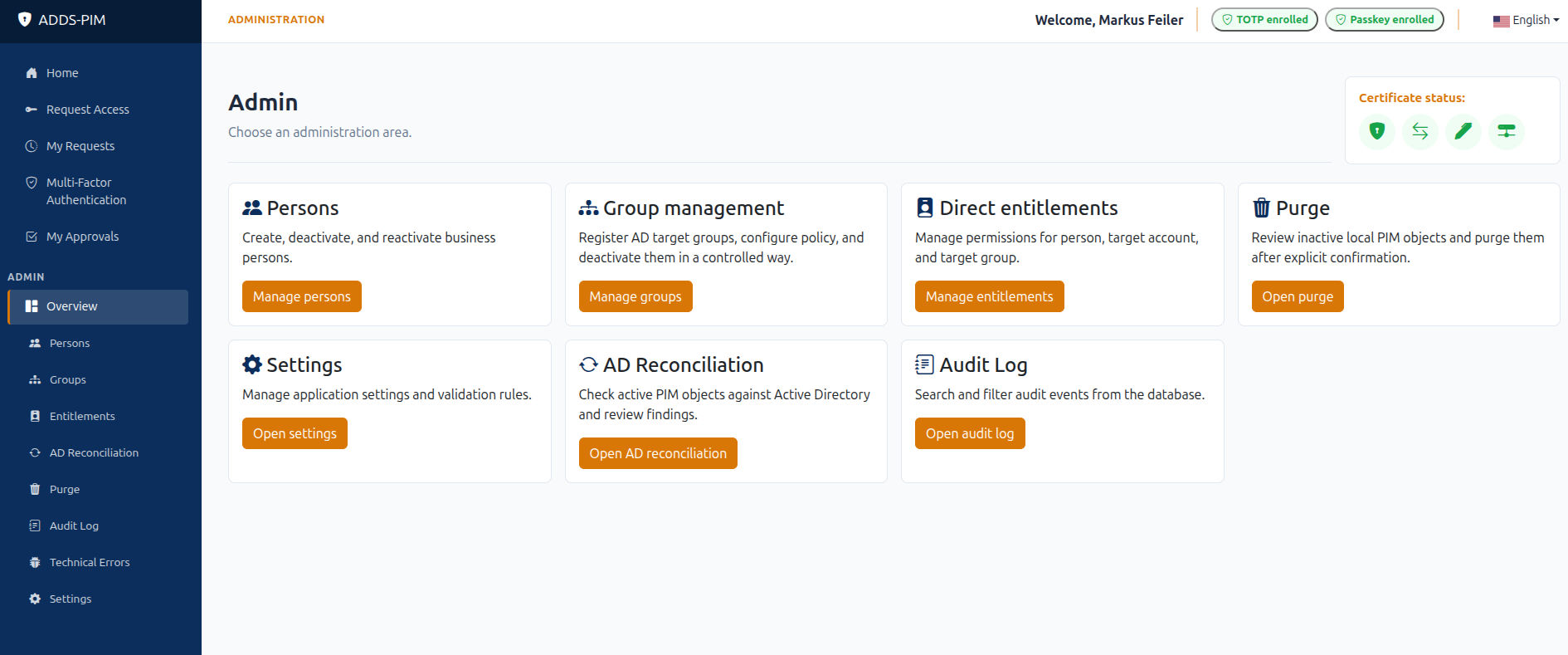Click the Manage entitlements button
The height and width of the screenshot is (655, 1568).
pos(990,296)
